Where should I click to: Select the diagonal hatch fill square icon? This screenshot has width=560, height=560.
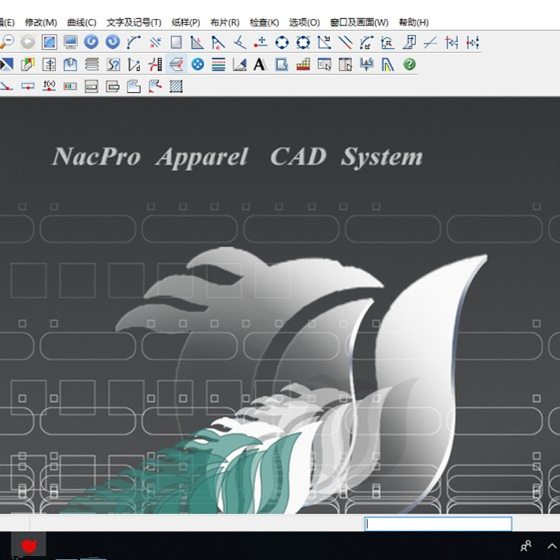[x=176, y=86]
